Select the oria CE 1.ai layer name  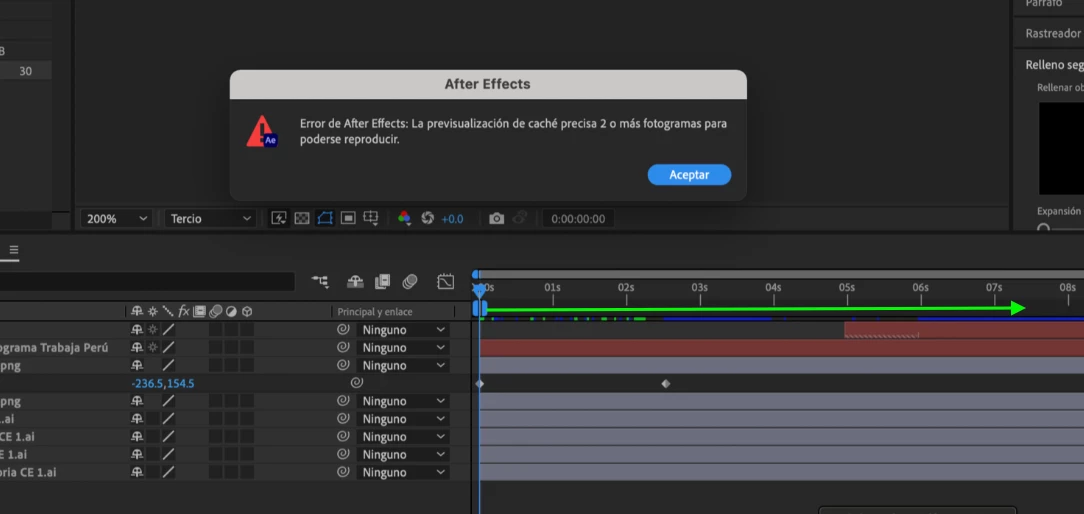[x=28, y=472]
